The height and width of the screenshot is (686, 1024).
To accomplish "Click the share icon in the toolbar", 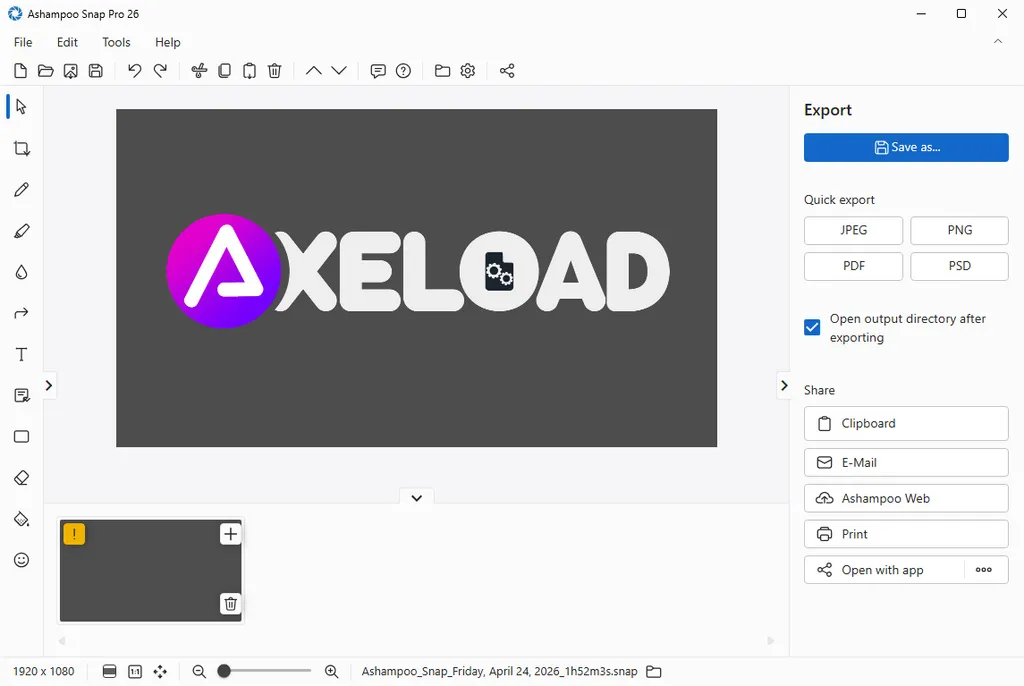I will [507, 71].
